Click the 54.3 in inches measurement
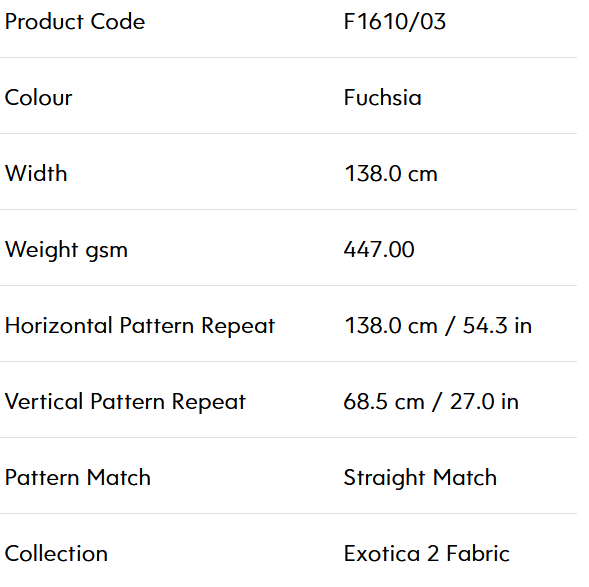The height and width of the screenshot is (587, 589). pos(497,326)
